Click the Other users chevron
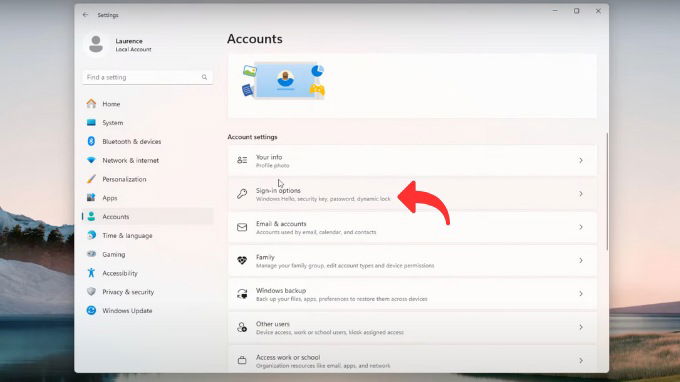Image resolution: width=680 pixels, height=382 pixels. point(581,327)
